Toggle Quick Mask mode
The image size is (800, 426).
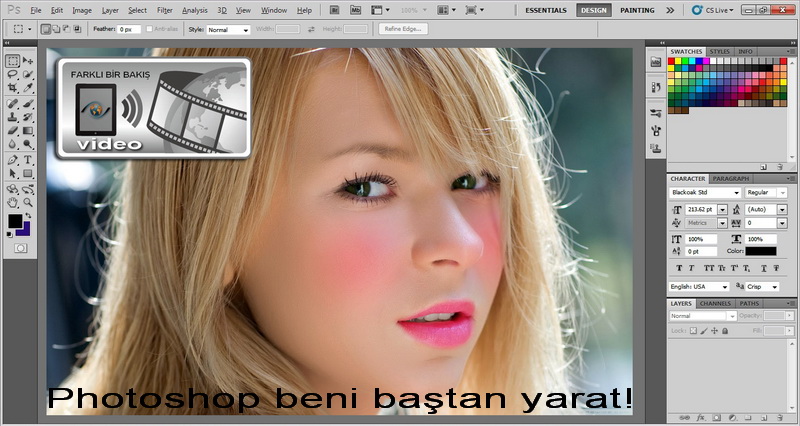coord(20,248)
